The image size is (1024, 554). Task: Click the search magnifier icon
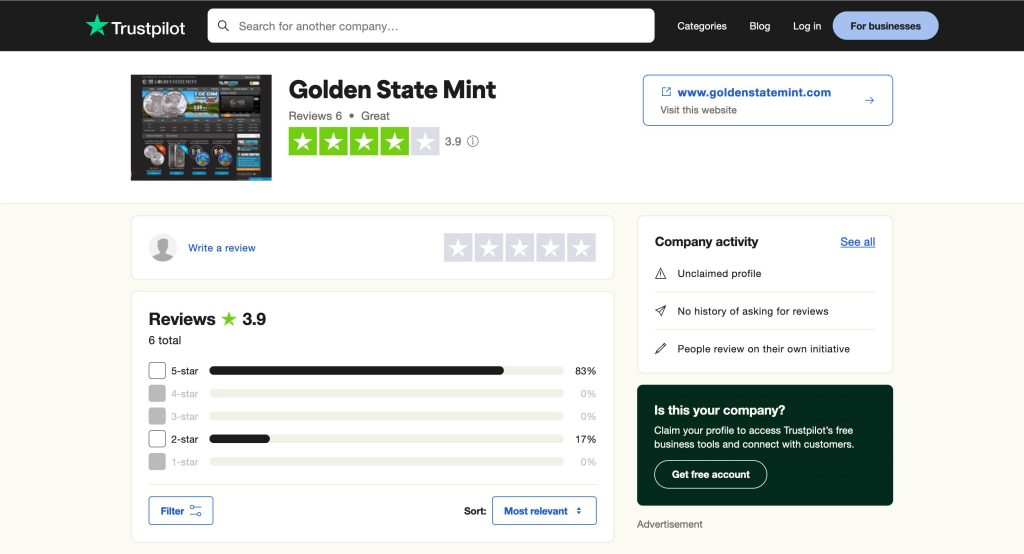(223, 26)
